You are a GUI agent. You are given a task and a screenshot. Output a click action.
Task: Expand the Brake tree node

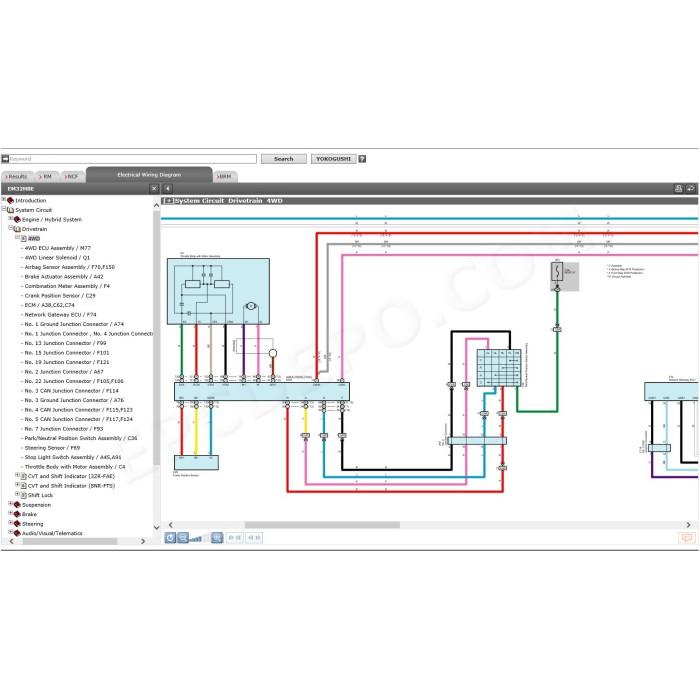pos(11,513)
